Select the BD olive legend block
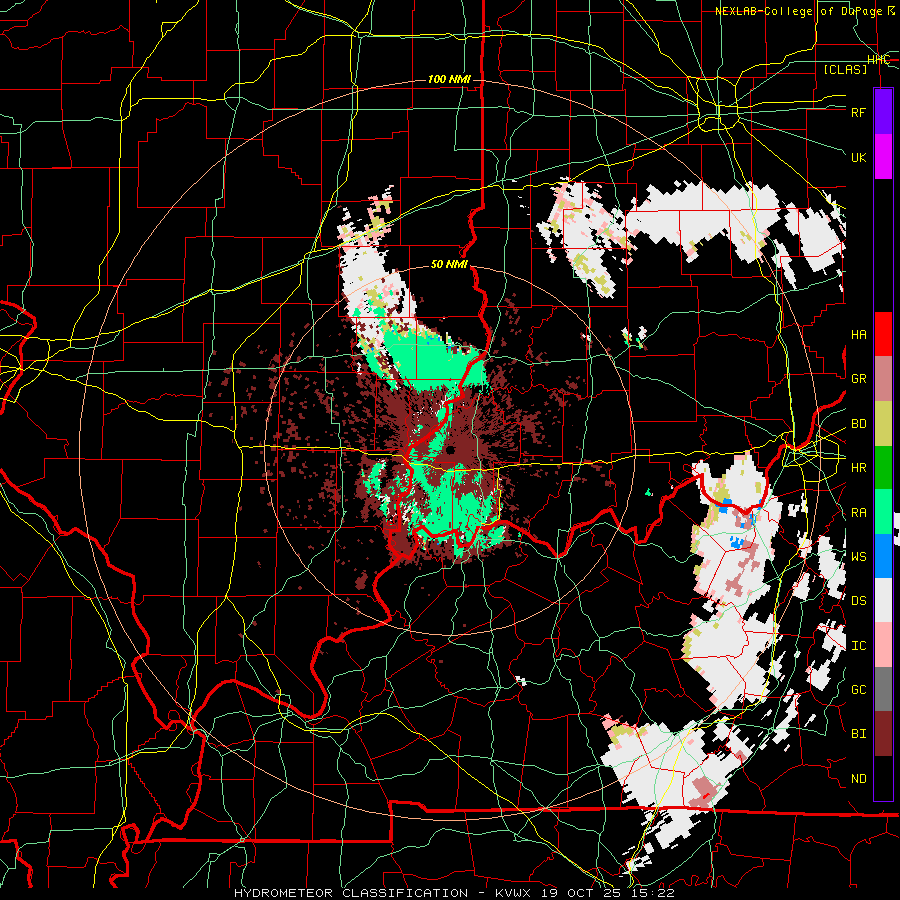This screenshot has width=900, height=900. [883, 424]
